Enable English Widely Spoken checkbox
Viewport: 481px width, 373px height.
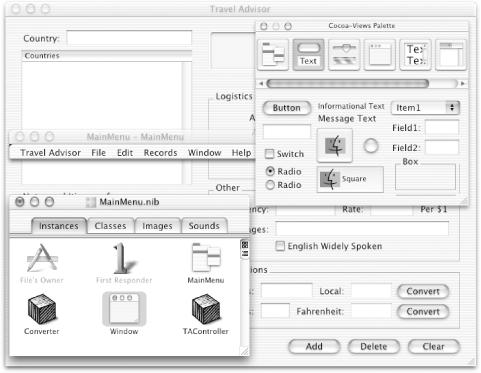[280, 246]
